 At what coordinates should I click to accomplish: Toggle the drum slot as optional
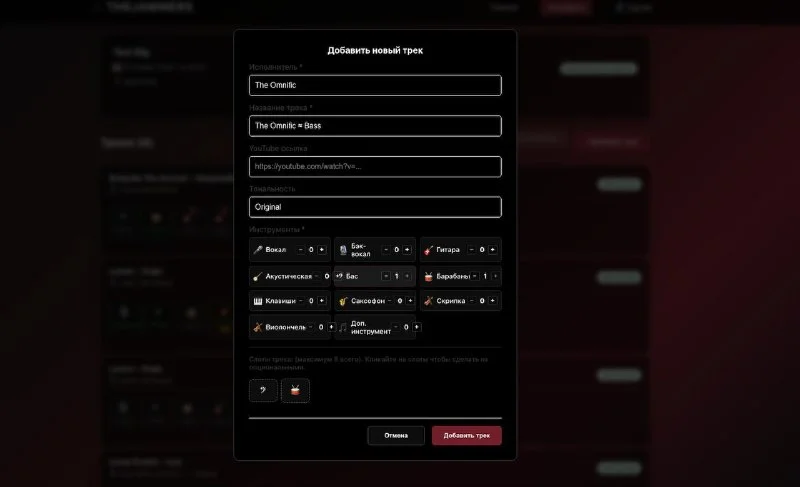pos(295,391)
